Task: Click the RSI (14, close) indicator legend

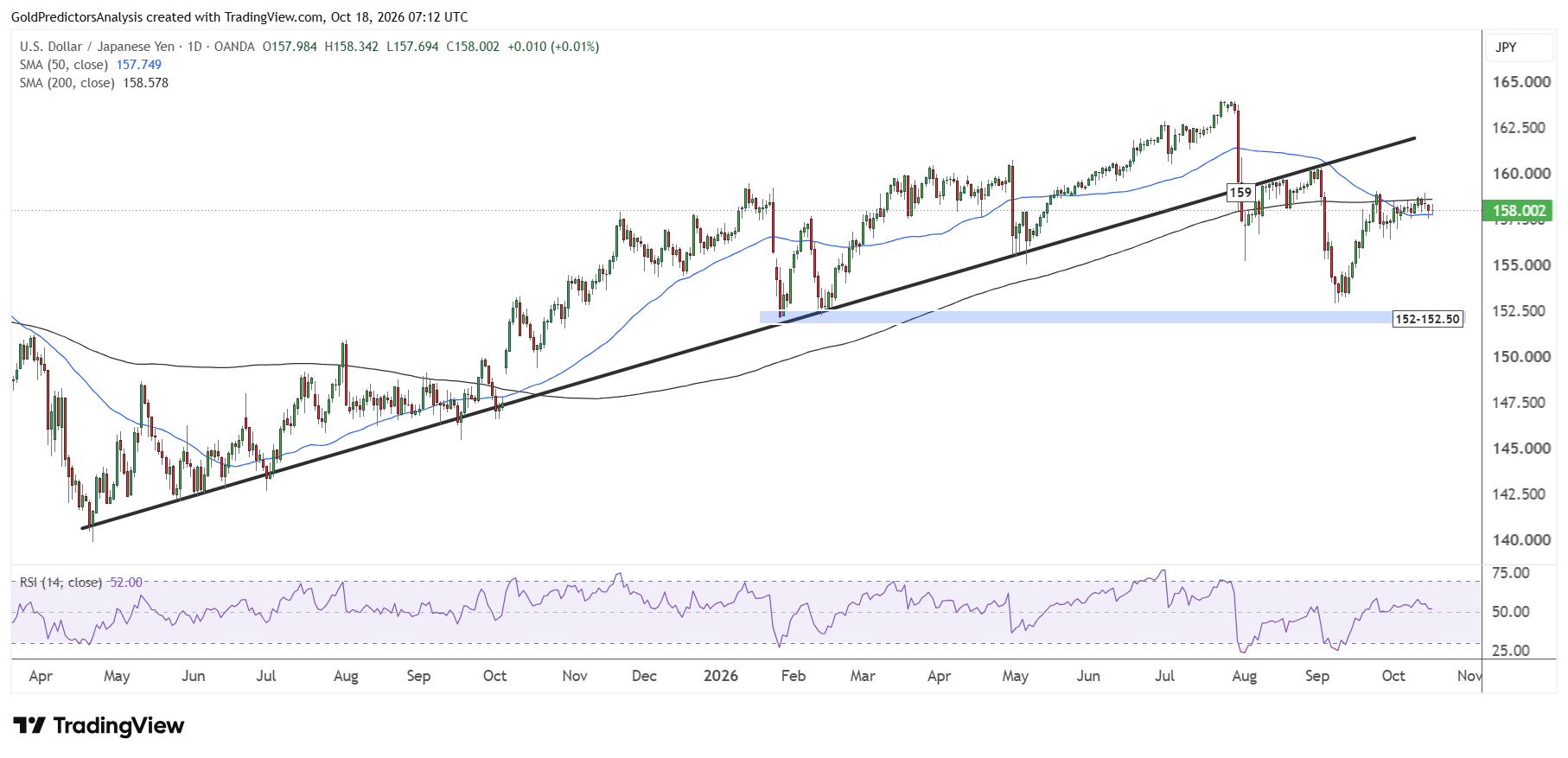Action: tap(61, 583)
